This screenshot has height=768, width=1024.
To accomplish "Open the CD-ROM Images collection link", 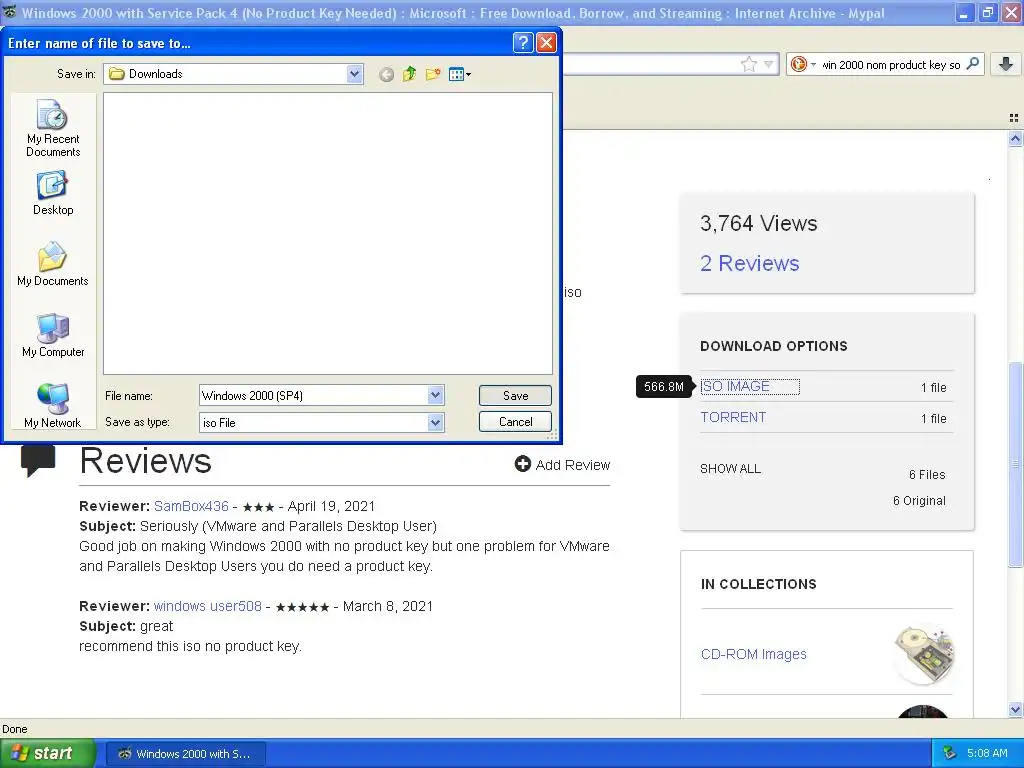I will pyautogui.click(x=754, y=654).
